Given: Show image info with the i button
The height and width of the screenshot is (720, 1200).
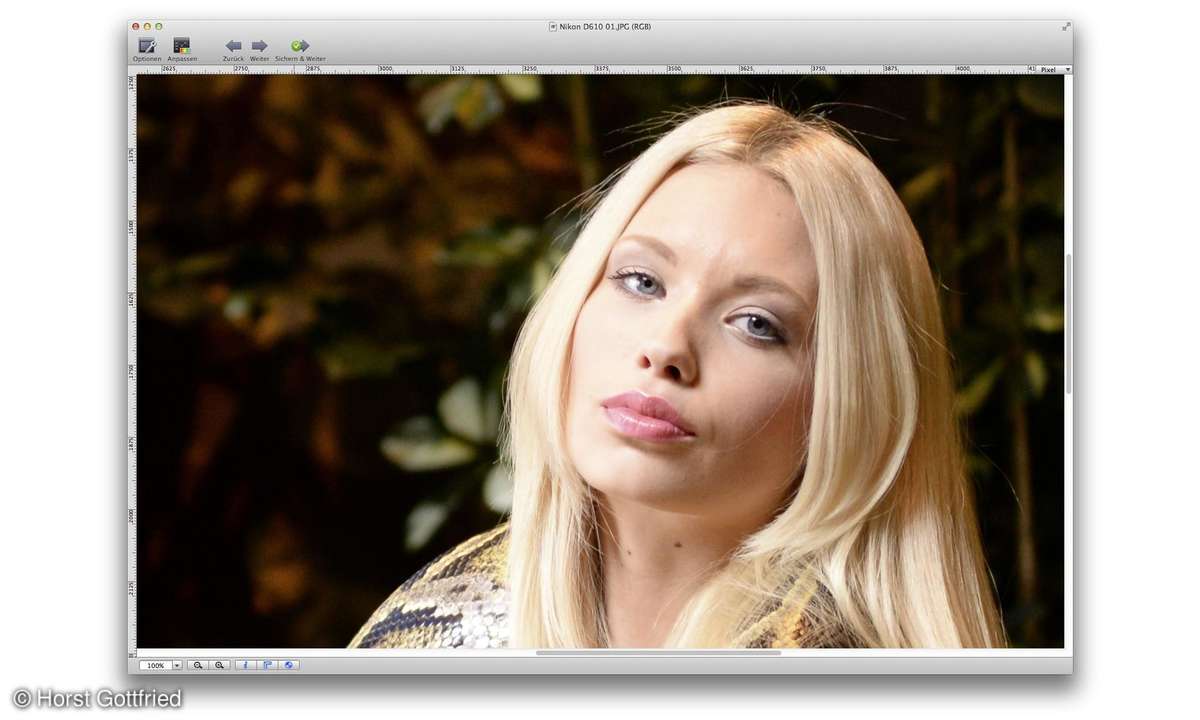Looking at the screenshot, I should pos(246,665).
